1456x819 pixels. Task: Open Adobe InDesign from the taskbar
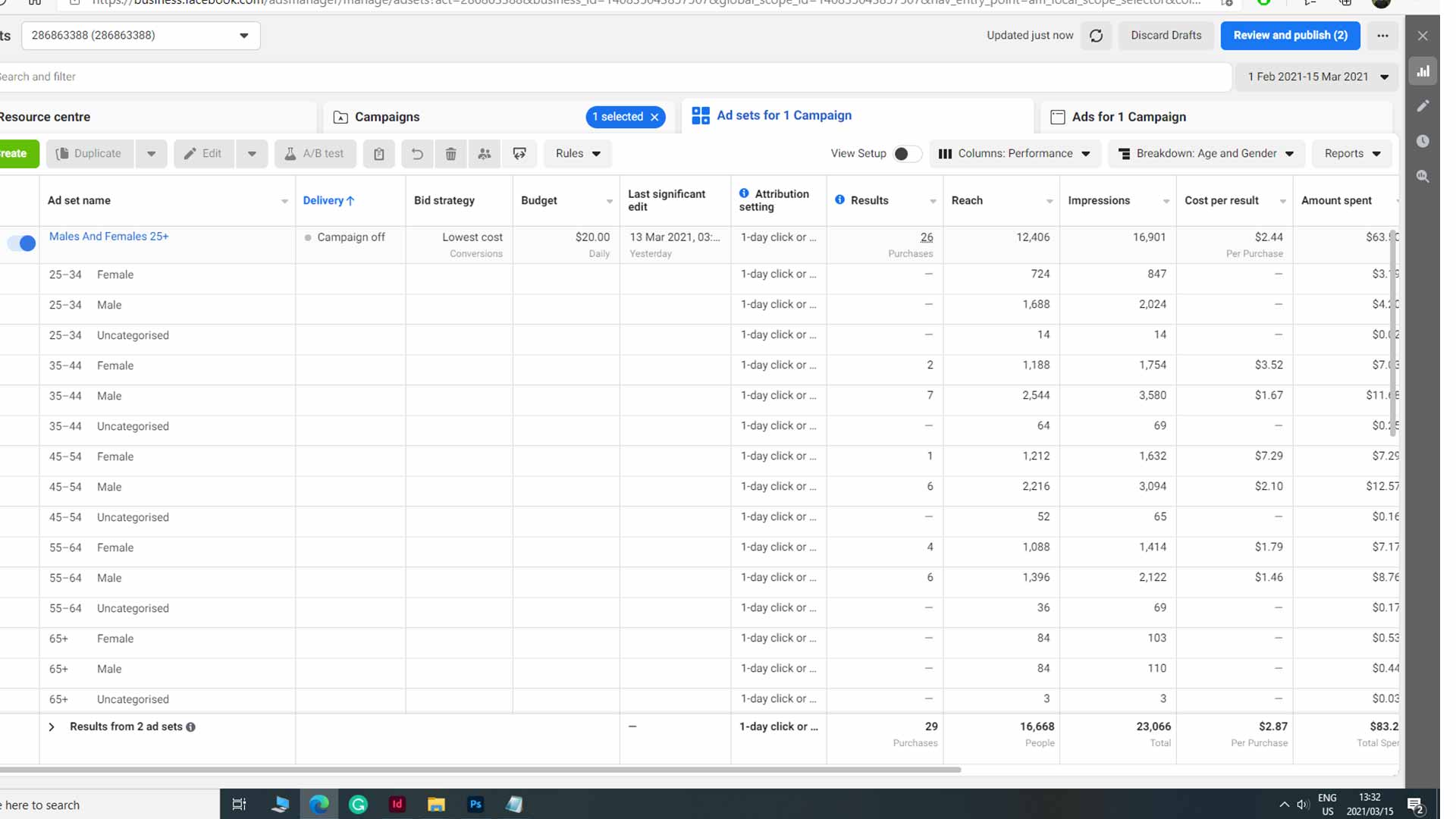(397, 805)
